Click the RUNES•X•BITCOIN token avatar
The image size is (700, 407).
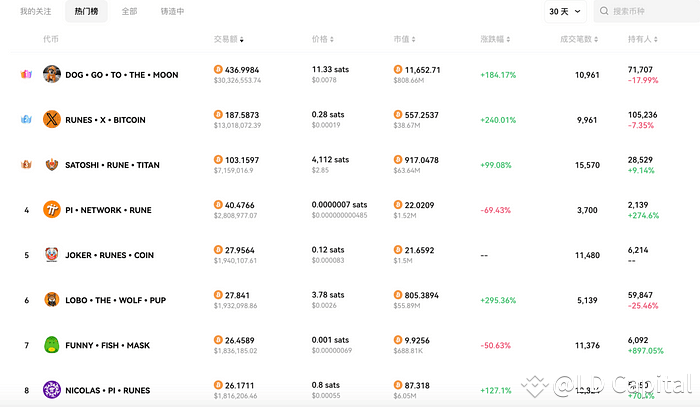51,119
